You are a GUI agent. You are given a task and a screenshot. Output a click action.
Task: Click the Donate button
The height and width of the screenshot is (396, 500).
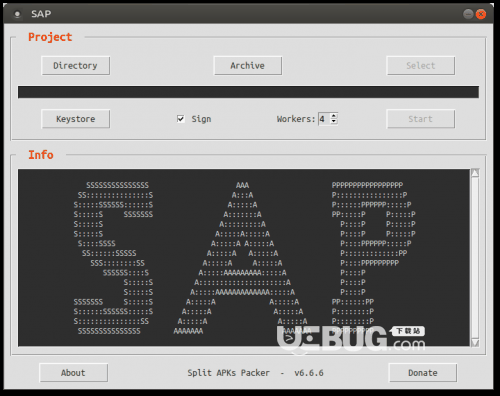pyautogui.click(x=423, y=373)
